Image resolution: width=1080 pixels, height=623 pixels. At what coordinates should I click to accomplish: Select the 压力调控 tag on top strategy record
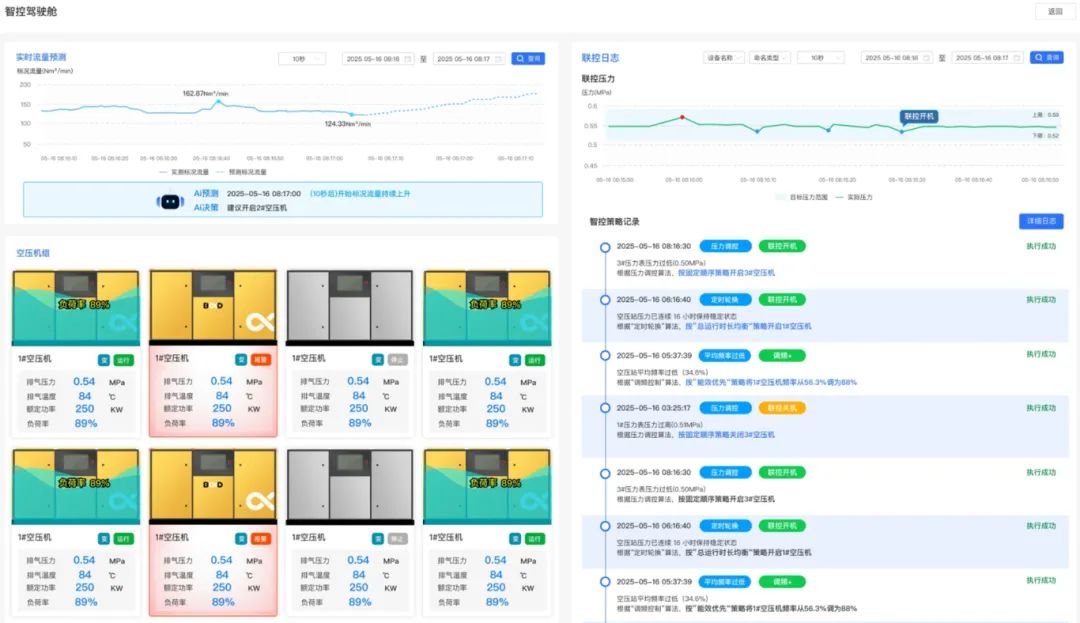pos(724,246)
